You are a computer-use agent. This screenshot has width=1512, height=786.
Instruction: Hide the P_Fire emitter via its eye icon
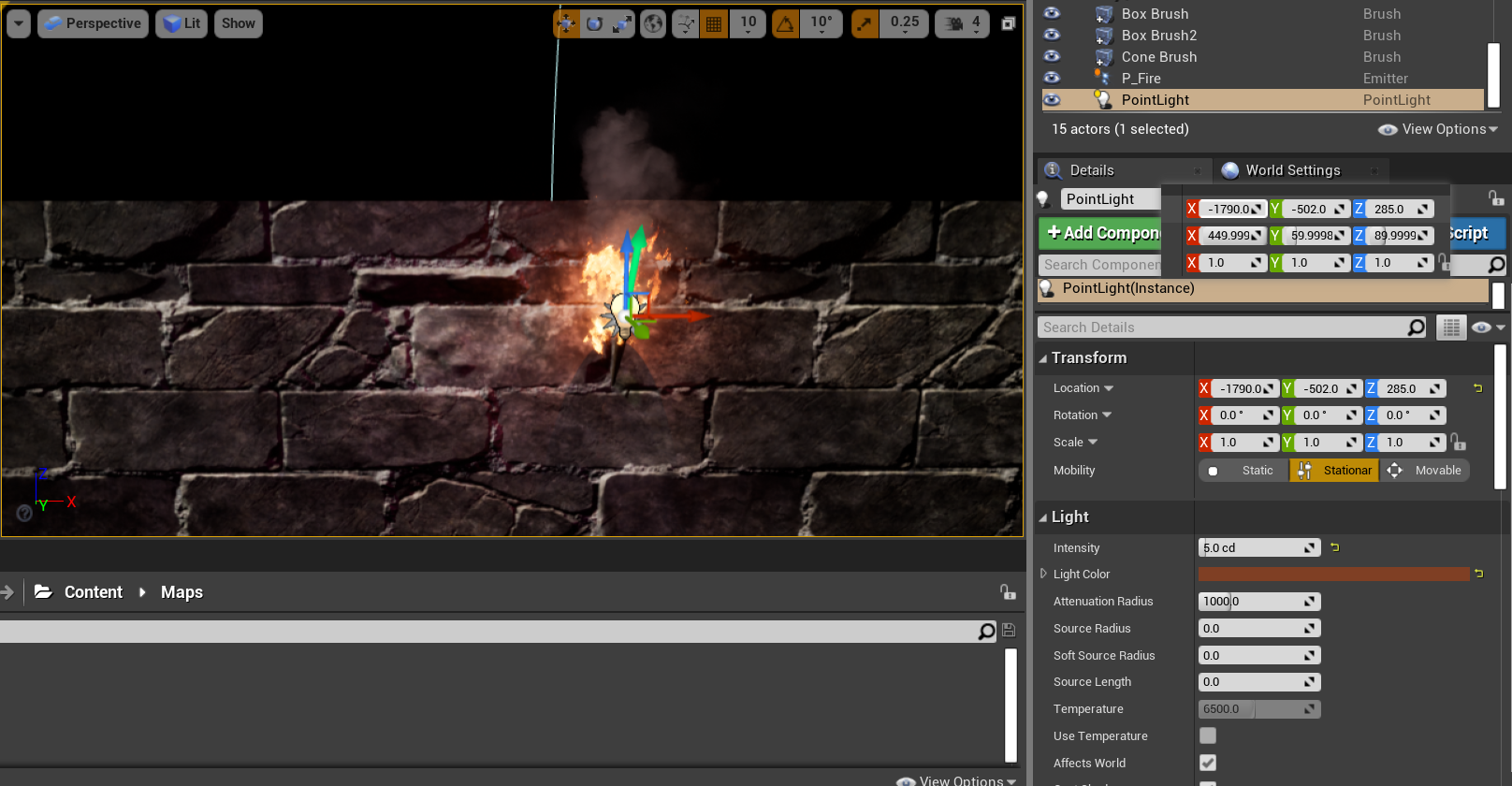(x=1052, y=78)
